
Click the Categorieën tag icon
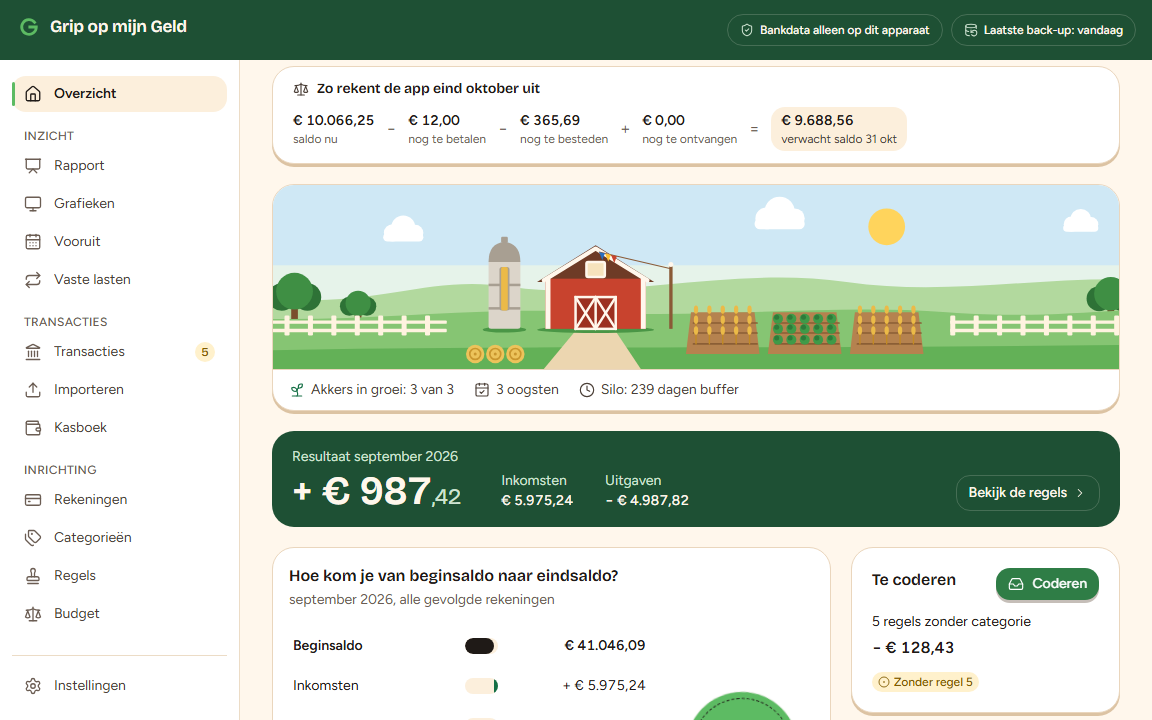coord(33,538)
